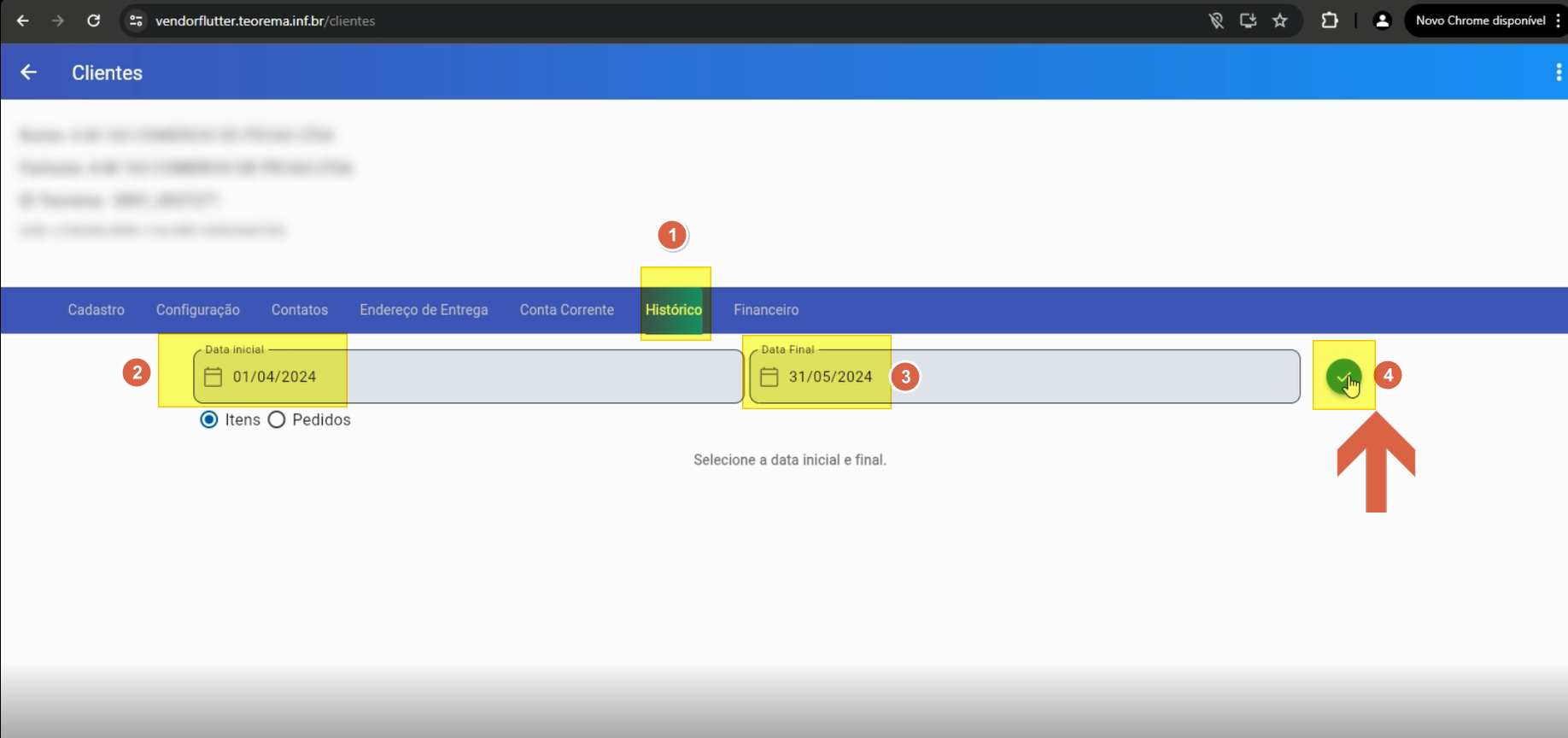Select the Conta Corrente tab

tap(566, 310)
